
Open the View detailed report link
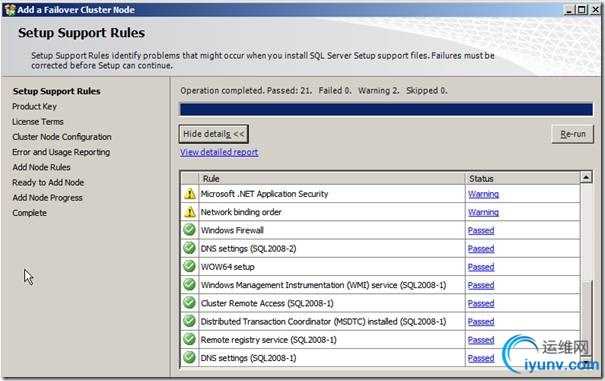point(219,152)
